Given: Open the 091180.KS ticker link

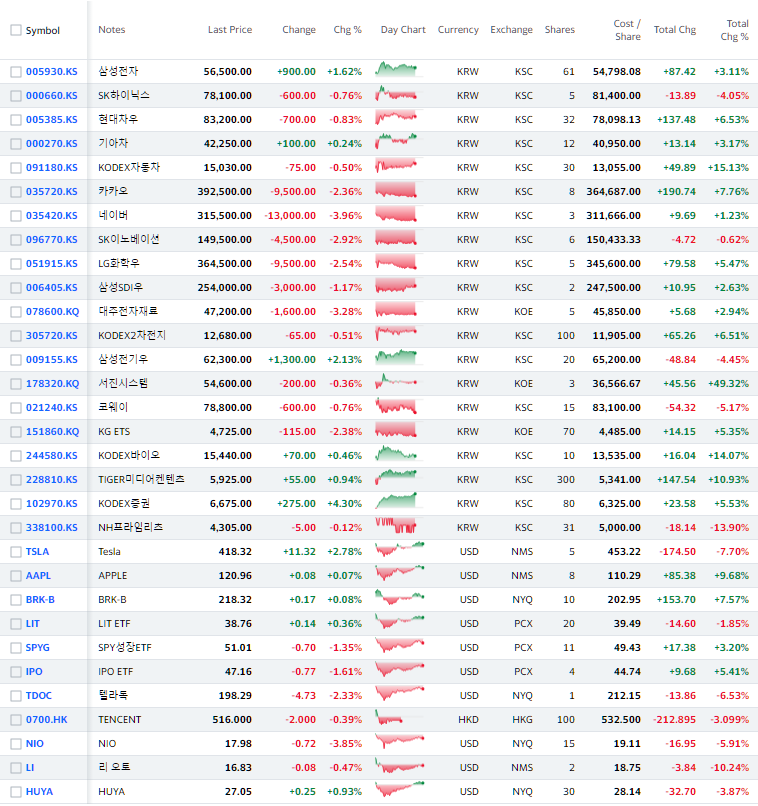Looking at the screenshot, I should click(52, 168).
